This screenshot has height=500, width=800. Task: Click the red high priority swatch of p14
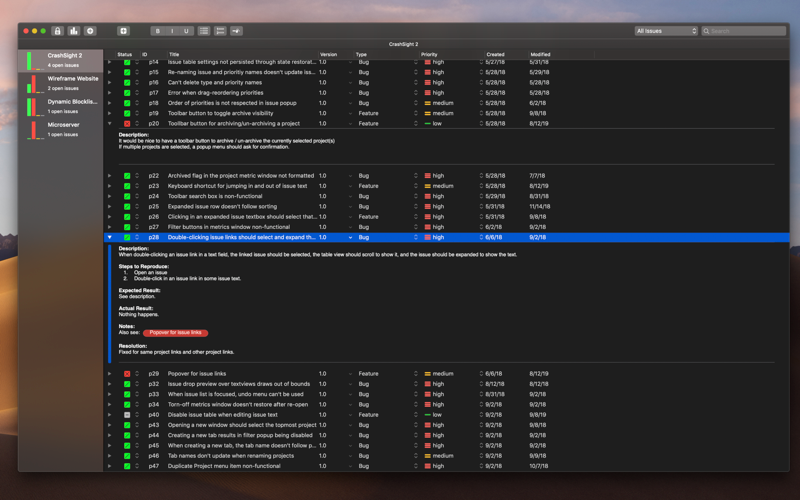[428, 62]
